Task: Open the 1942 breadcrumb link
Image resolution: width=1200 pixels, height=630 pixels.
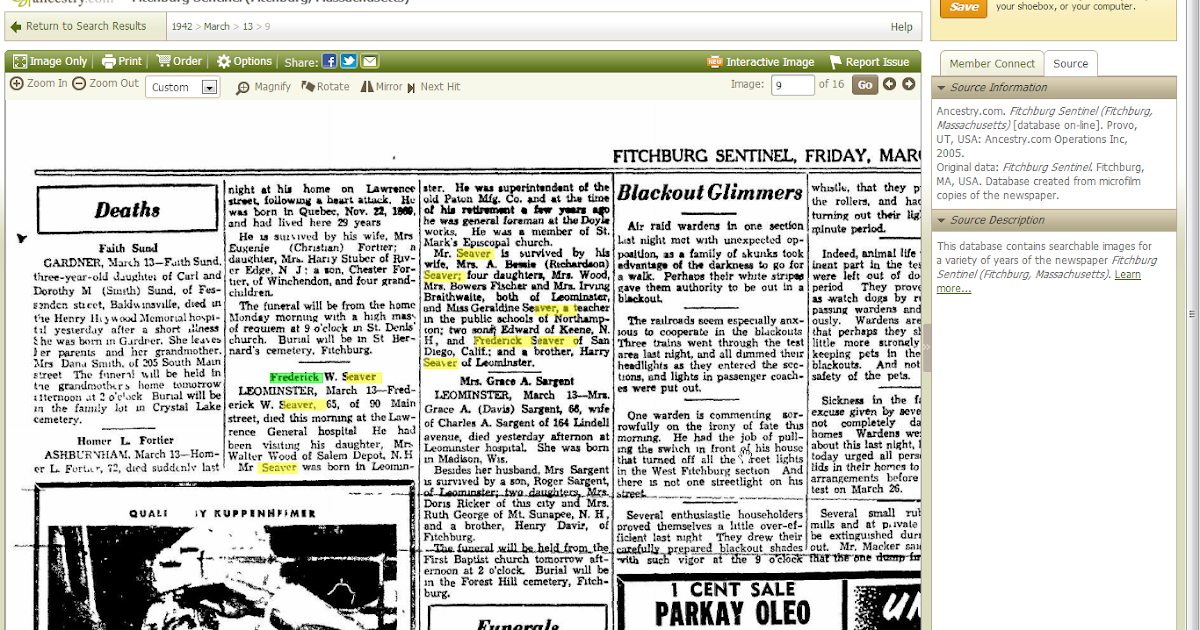Action: 182,26
